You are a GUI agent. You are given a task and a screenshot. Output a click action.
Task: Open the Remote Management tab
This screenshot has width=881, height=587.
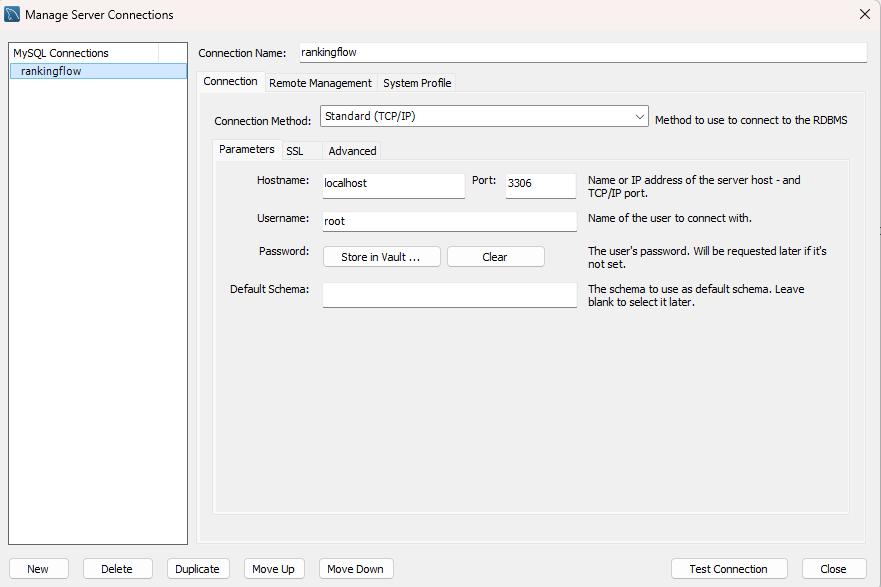[320, 83]
